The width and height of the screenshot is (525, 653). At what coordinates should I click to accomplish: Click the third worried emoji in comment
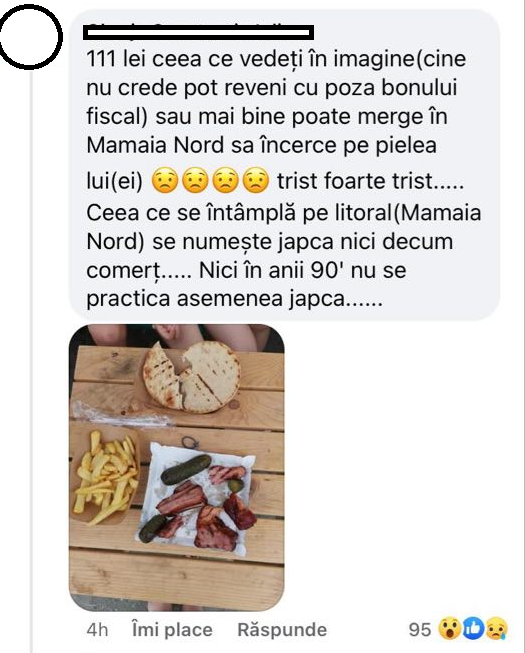point(226,181)
